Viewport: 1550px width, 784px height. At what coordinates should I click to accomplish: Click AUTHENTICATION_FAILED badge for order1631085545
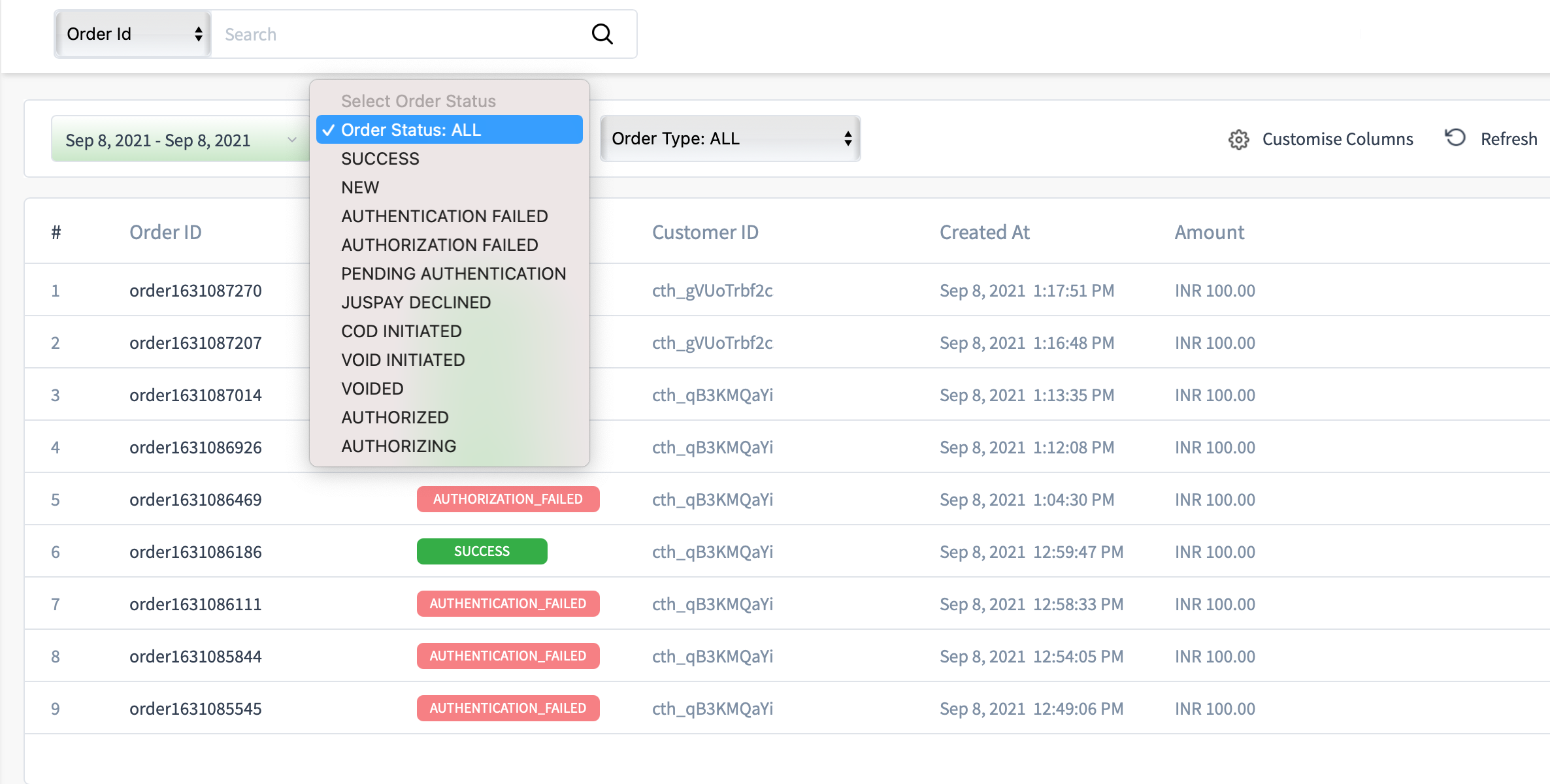click(x=508, y=708)
